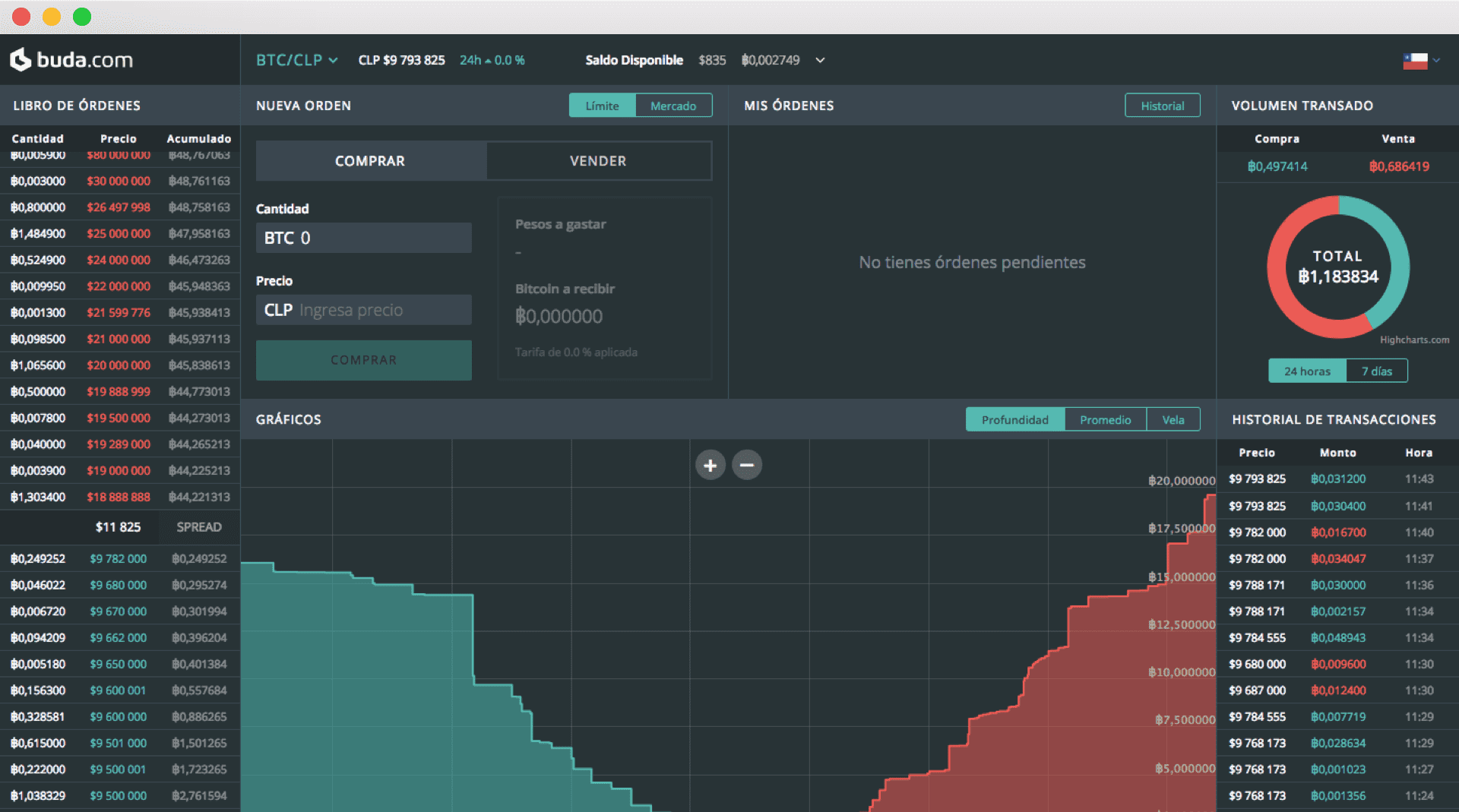Toggle volume range to 7 días
This screenshot has height=812, width=1459.
[1376, 371]
